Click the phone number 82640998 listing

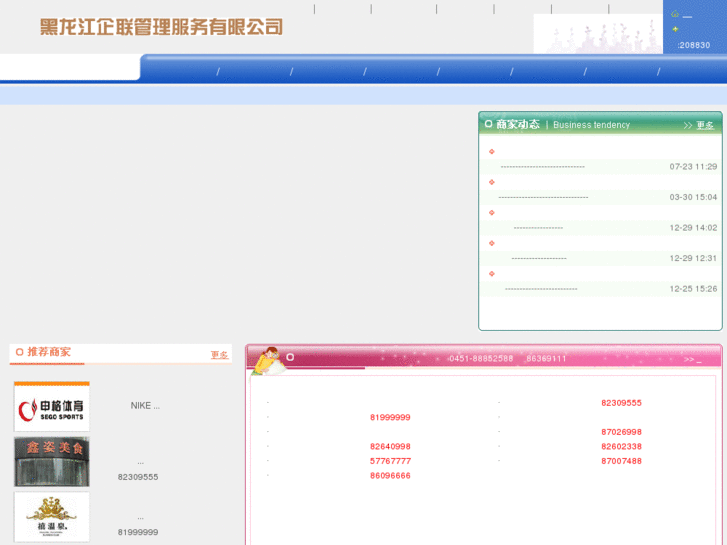390,447
